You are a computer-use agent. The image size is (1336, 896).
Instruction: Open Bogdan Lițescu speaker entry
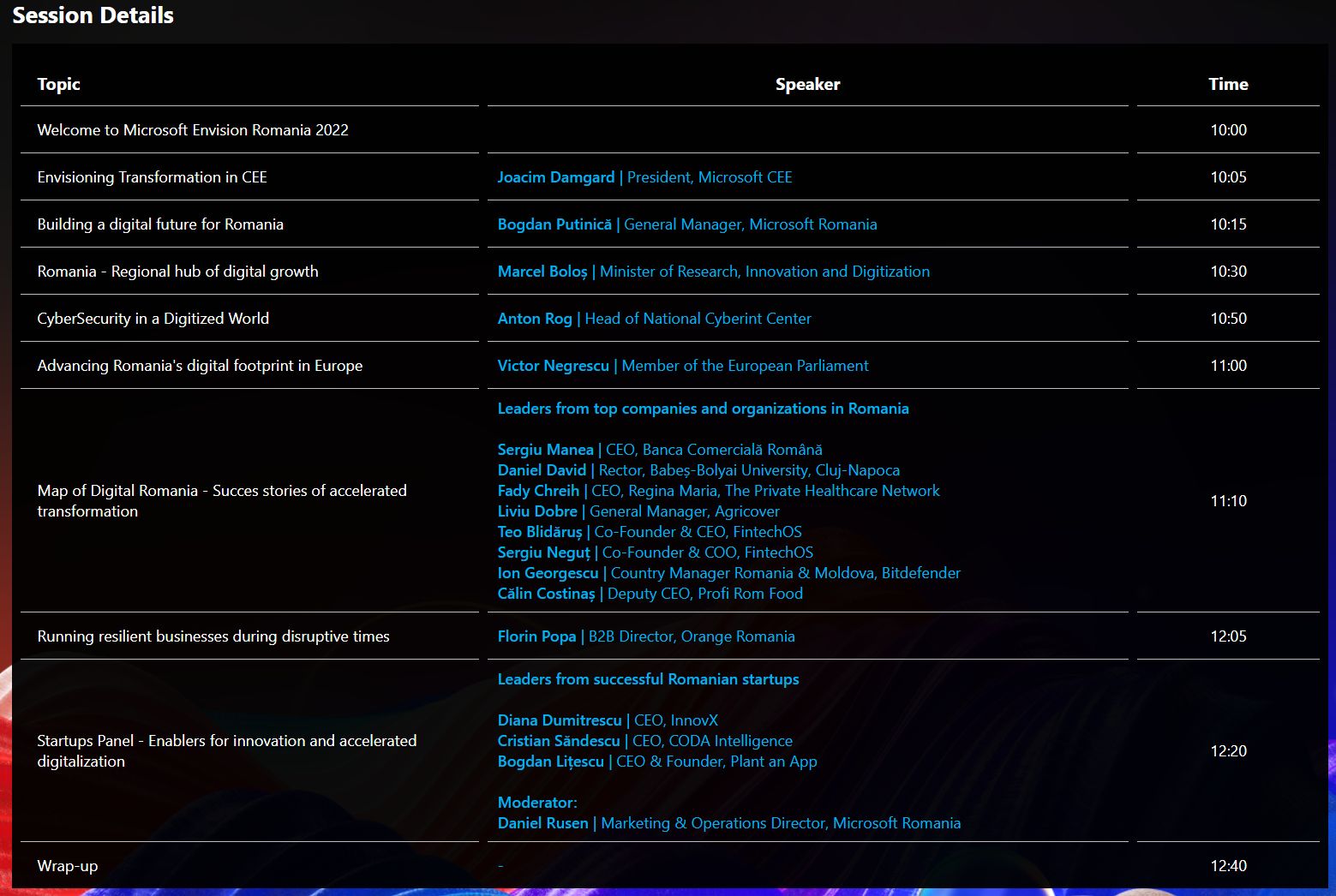657,762
